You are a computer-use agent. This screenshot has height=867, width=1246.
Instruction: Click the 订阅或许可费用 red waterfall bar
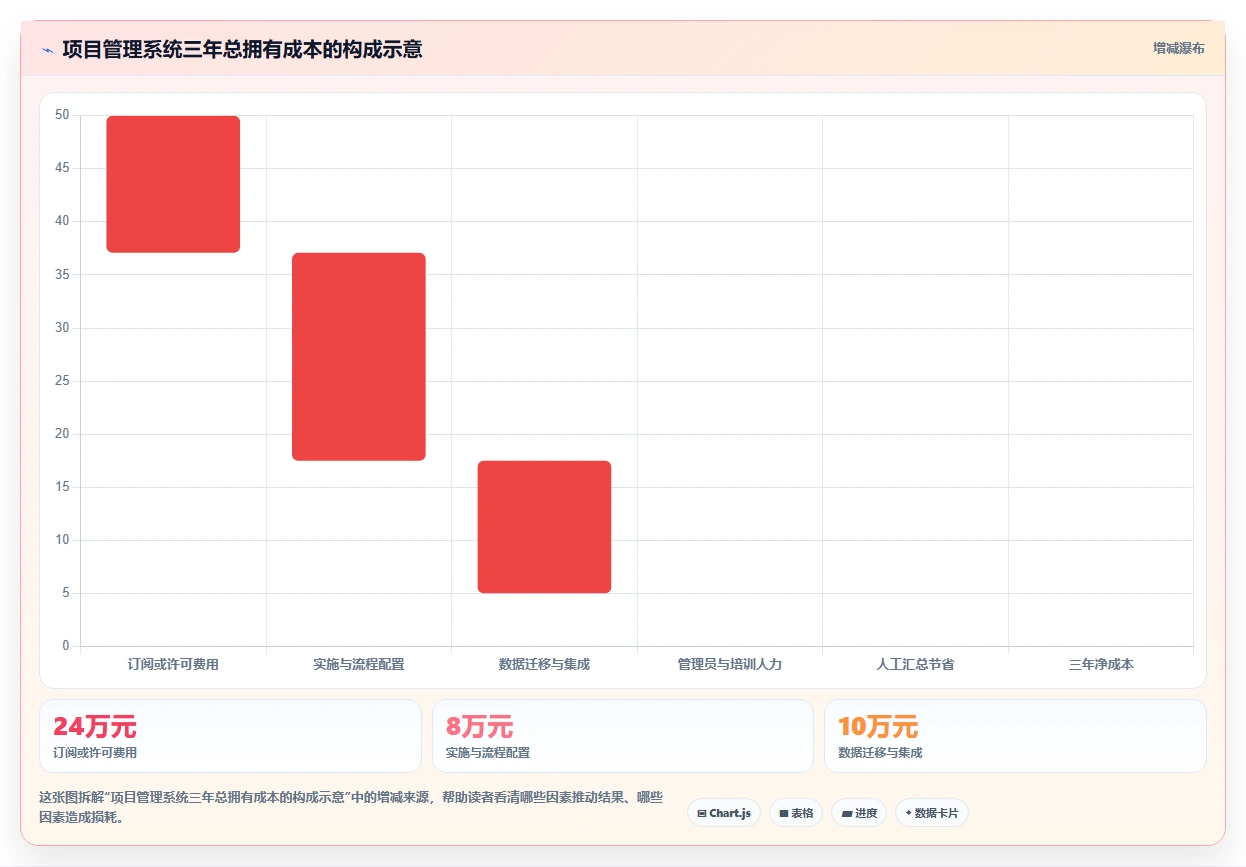pyautogui.click(x=173, y=184)
